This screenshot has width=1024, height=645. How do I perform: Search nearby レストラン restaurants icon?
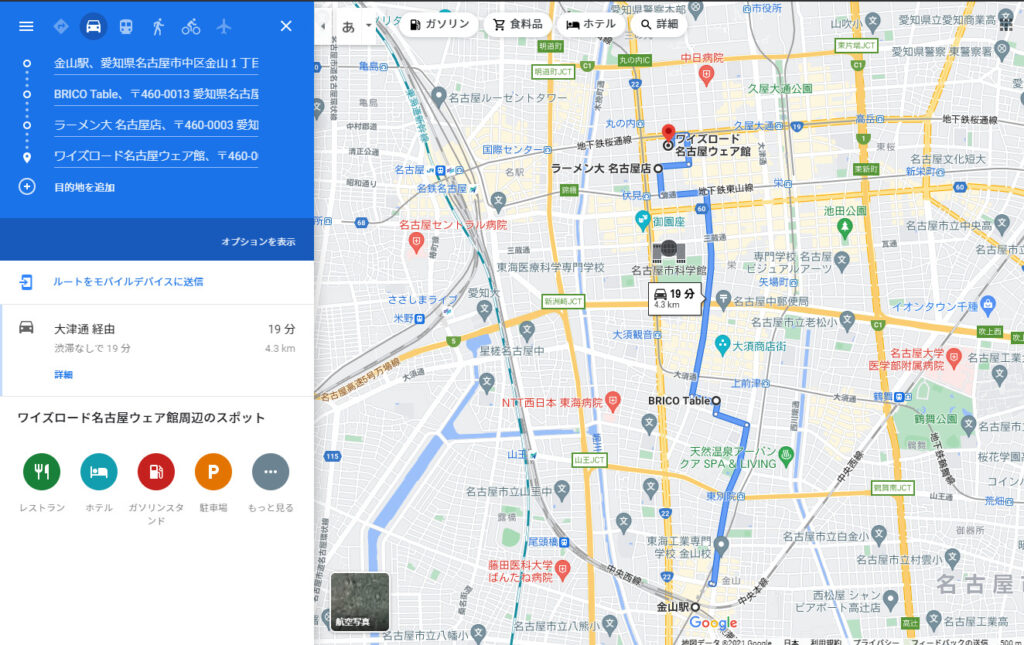[42, 471]
